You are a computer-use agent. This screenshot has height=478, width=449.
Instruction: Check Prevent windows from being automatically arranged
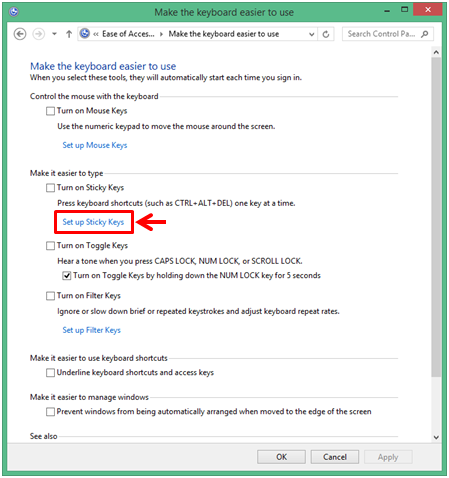pos(50,412)
